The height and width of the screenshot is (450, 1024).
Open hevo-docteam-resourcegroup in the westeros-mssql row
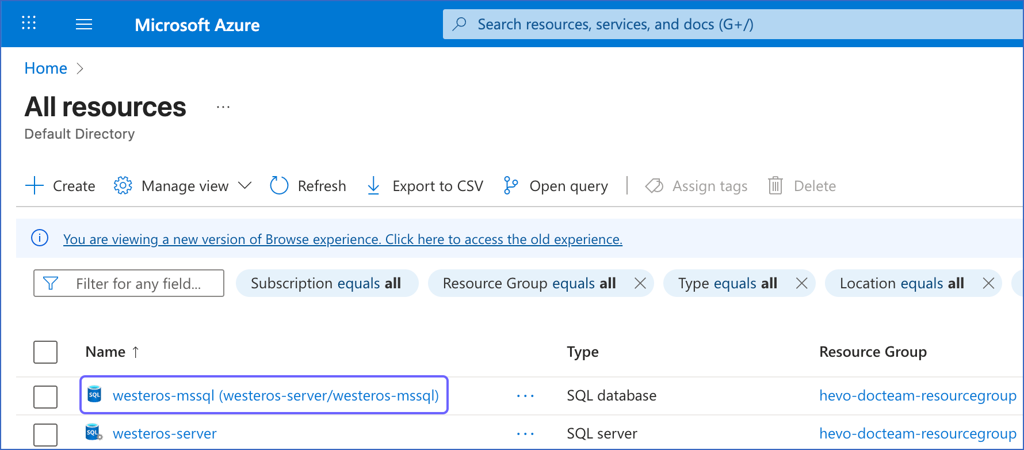coord(918,396)
